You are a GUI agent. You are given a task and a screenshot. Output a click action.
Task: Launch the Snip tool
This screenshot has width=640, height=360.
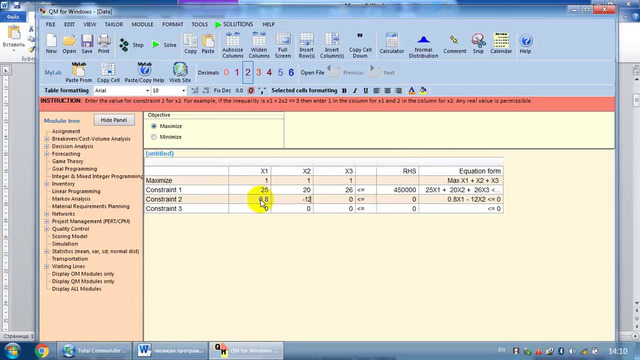pos(478,44)
